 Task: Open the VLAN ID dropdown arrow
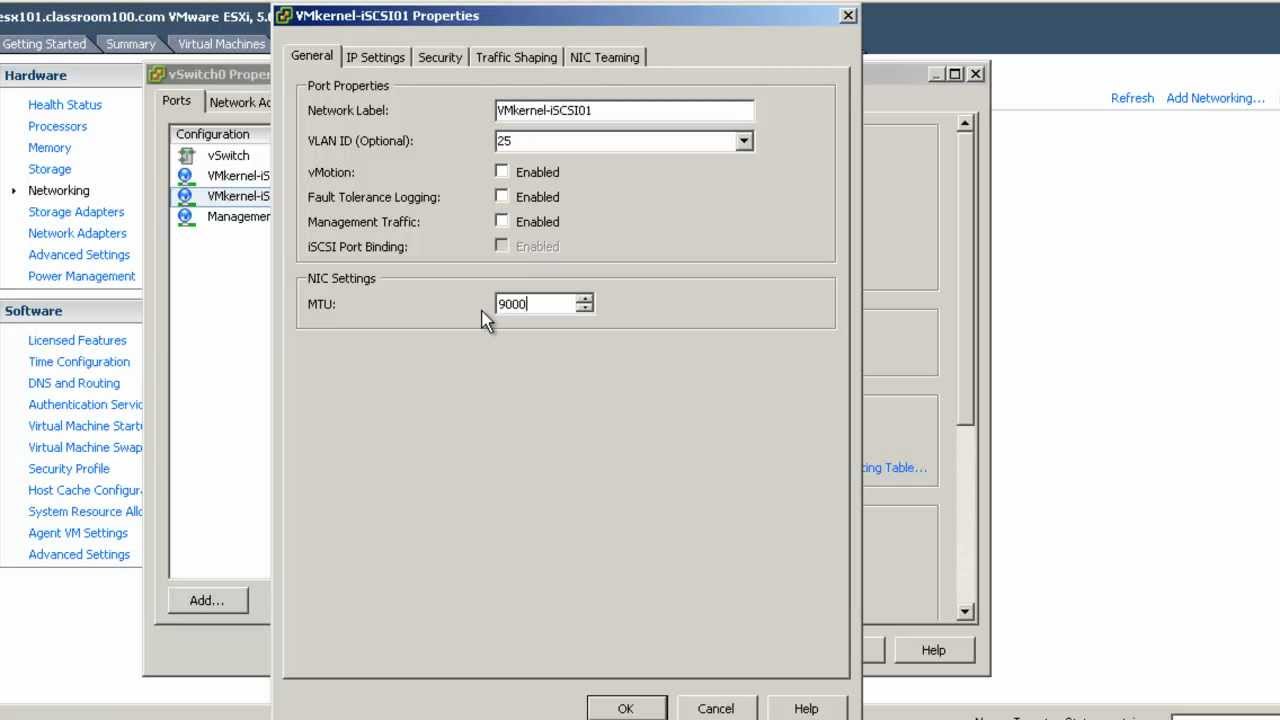coord(744,141)
